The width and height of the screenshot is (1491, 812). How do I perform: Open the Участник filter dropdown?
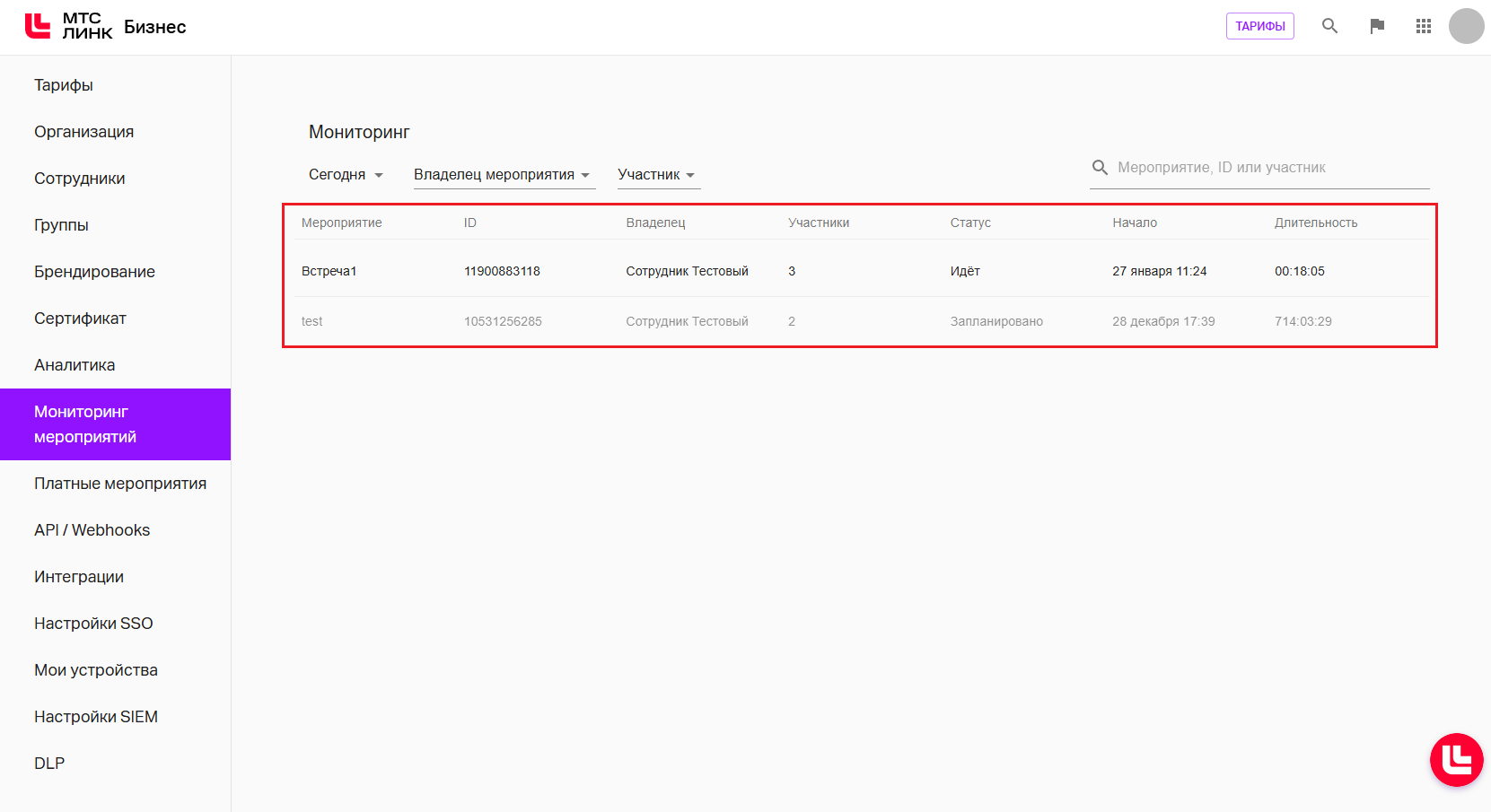point(657,175)
